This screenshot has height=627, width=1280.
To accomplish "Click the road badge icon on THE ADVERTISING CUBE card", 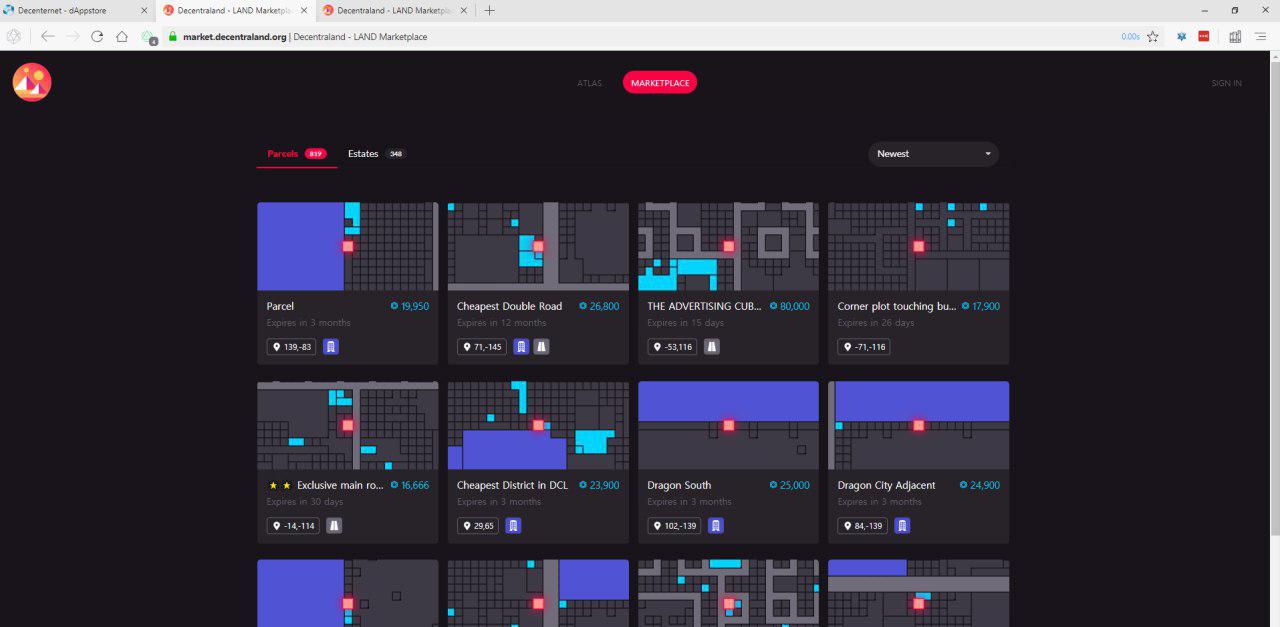I will pyautogui.click(x=712, y=347).
